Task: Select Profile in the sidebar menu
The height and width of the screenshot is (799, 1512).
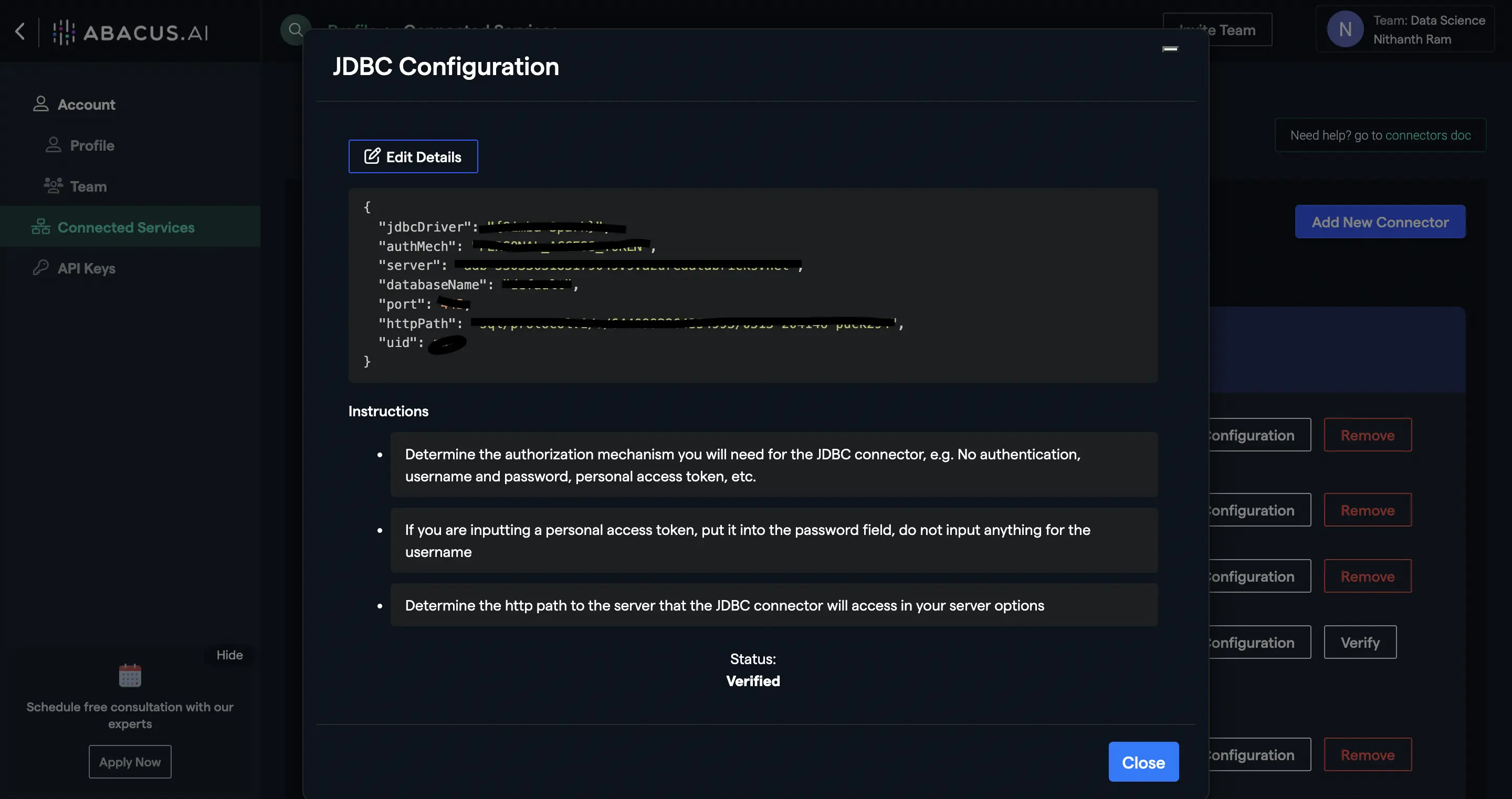Action: click(91, 145)
